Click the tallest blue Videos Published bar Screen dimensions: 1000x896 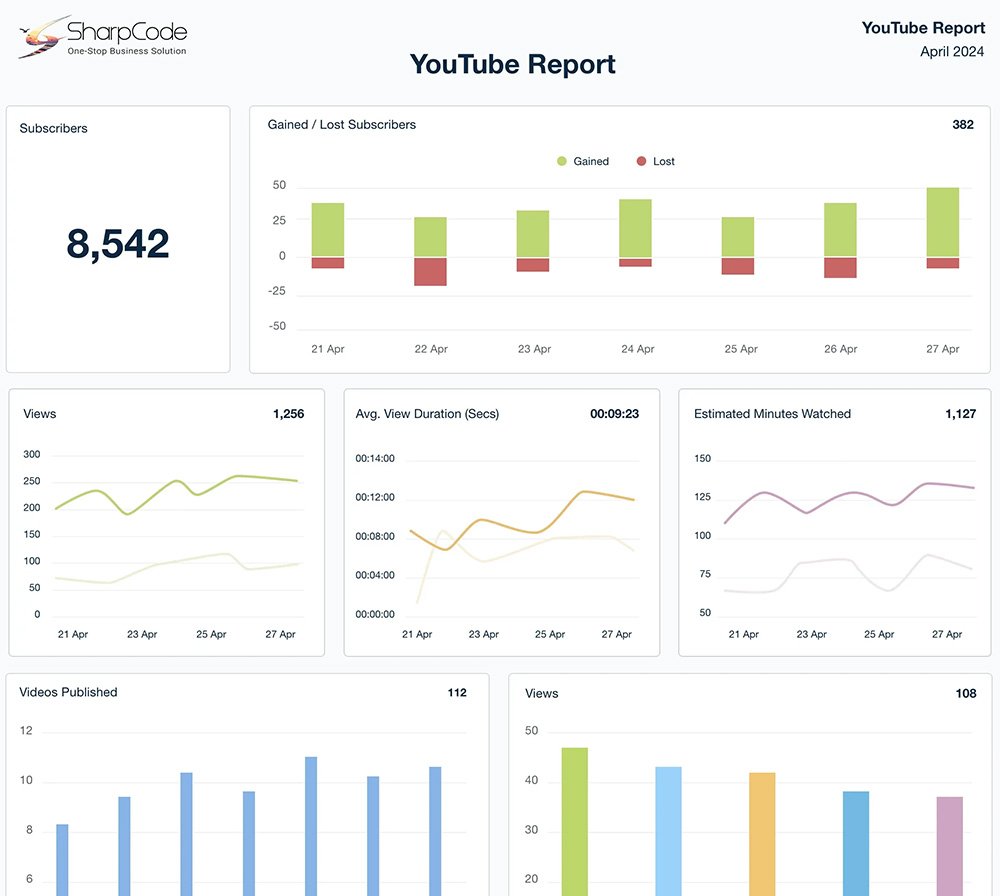click(311, 825)
